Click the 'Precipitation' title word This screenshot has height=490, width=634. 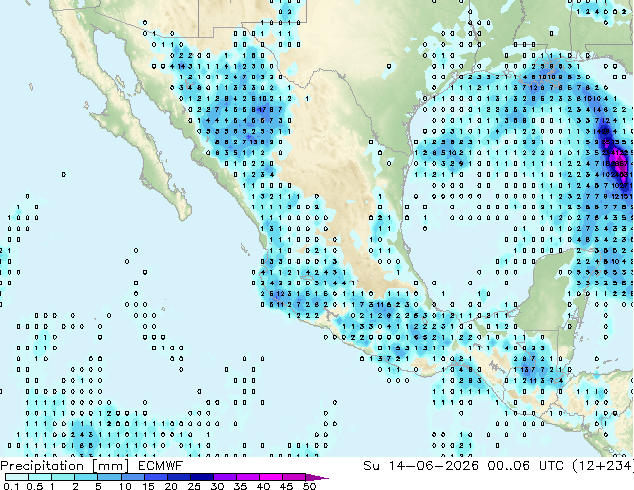[42, 466]
